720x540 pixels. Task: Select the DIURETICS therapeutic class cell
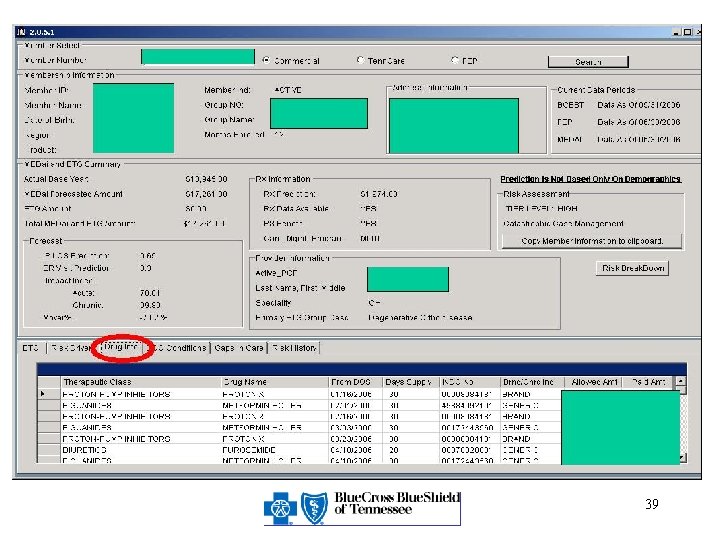pyautogui.click(x=141, y=450)
